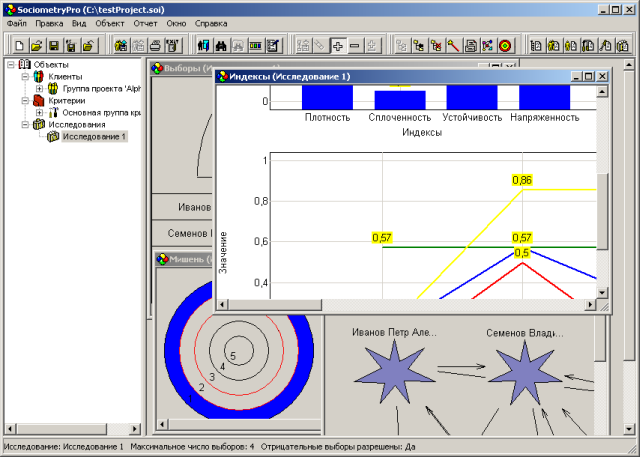Viewport: 640px width, 457px height.
Task: Click the Сплоченность blue bar in chart
Action: click(399, 98)
